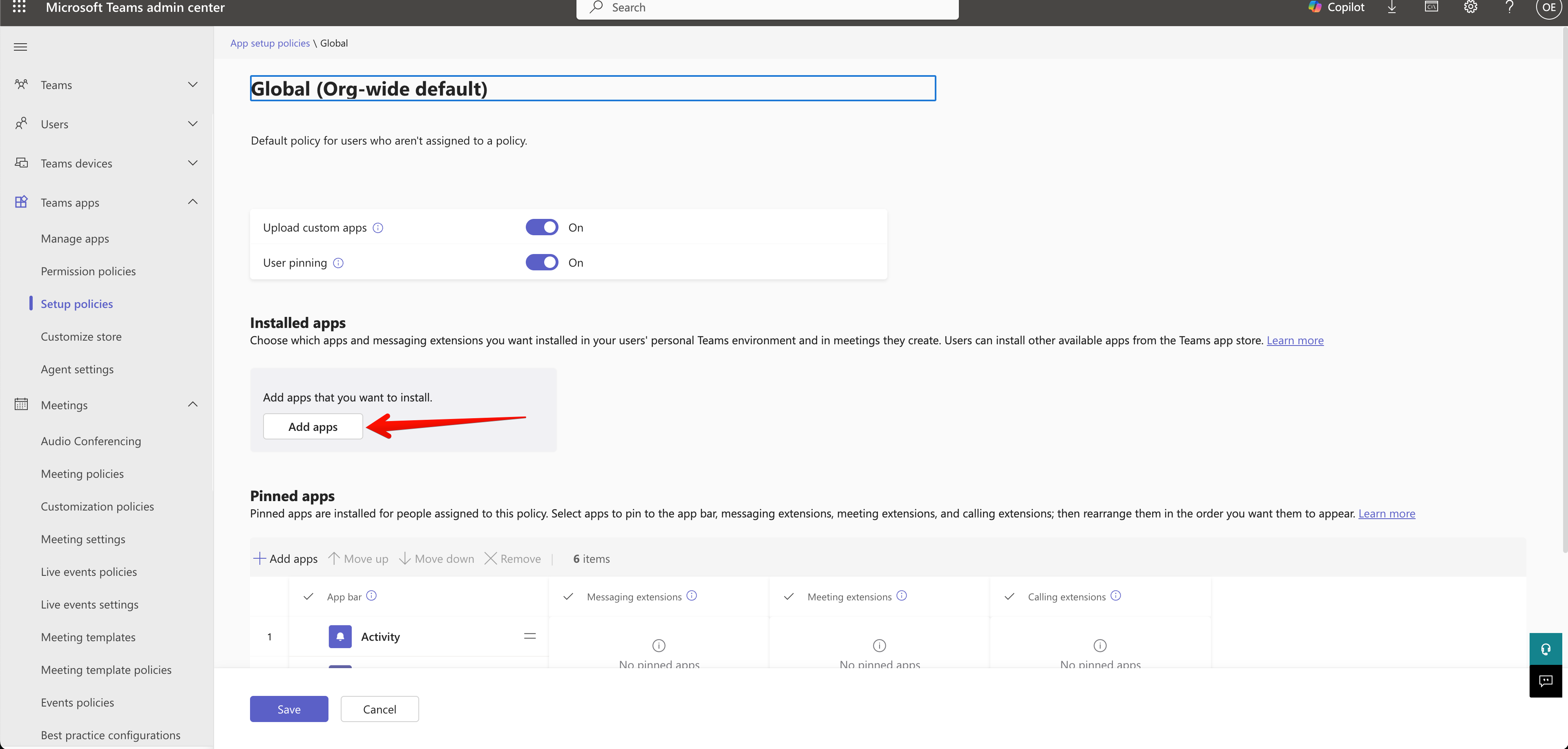Click Add apps button under Installed apps

(313, 426)
